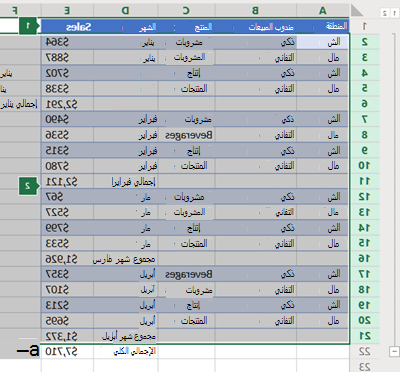Select the $2,121 total cell in row 11
The height and width of the screenshot is (372, 400).
68,181
